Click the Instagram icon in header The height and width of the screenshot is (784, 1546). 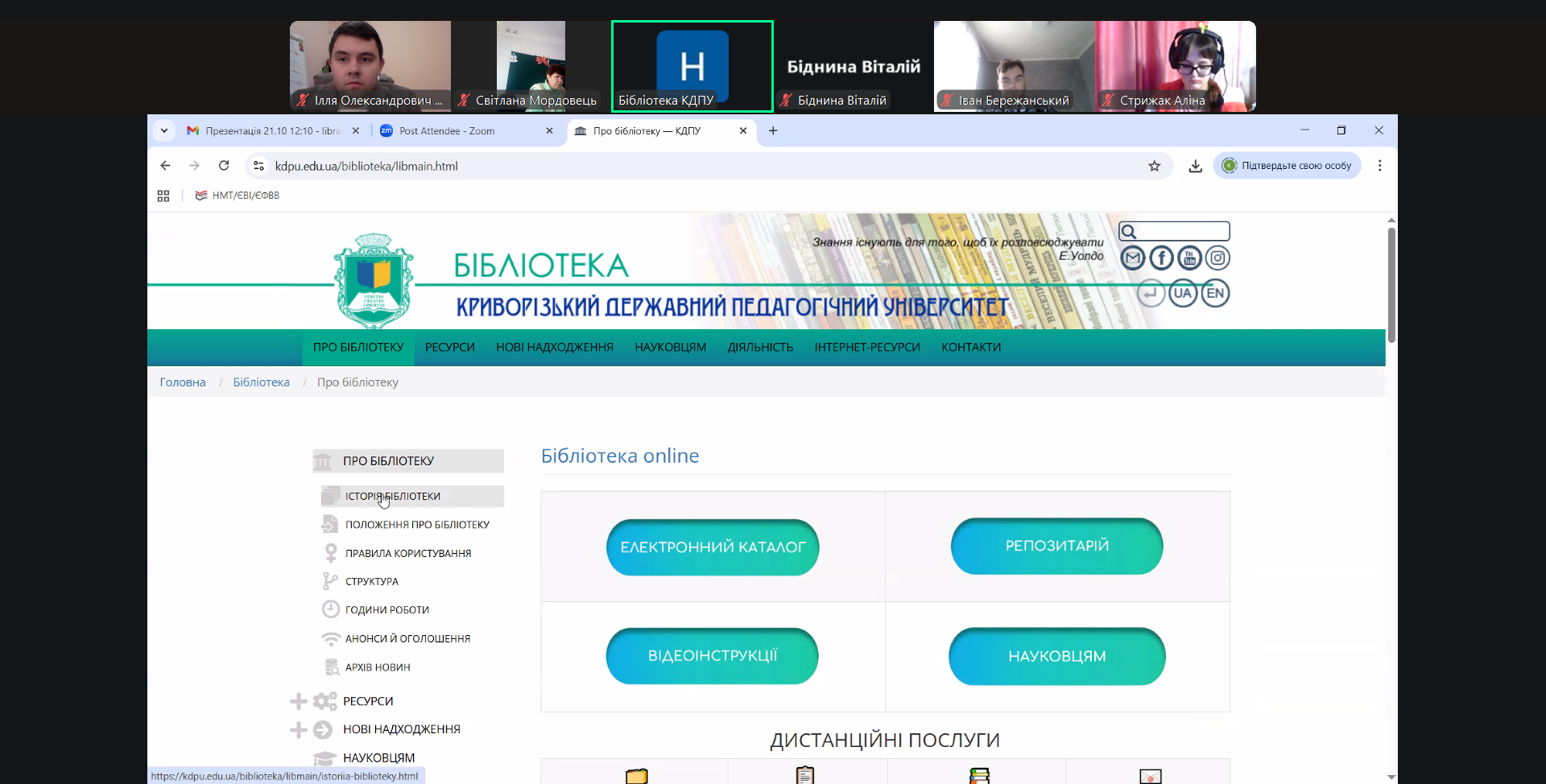1218,258
